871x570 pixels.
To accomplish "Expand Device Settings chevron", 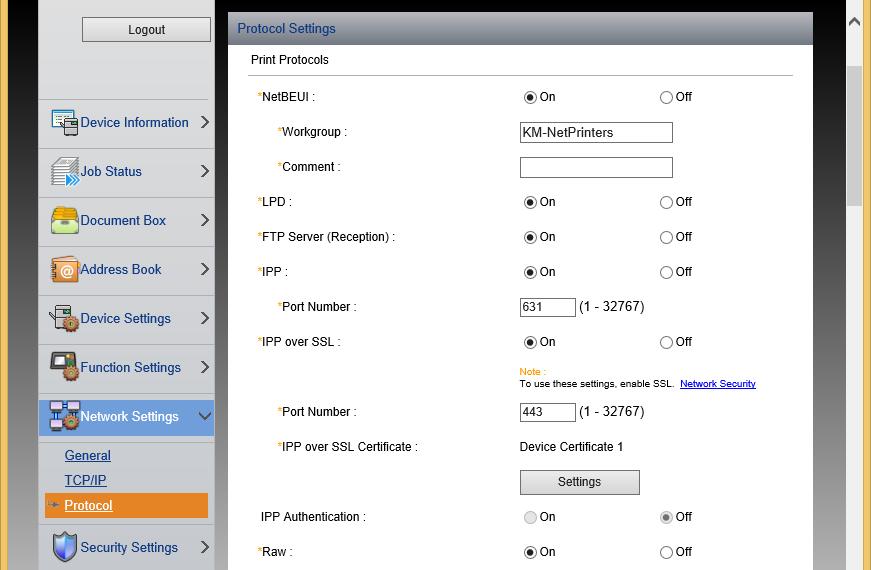I will [x=204, y=318].
